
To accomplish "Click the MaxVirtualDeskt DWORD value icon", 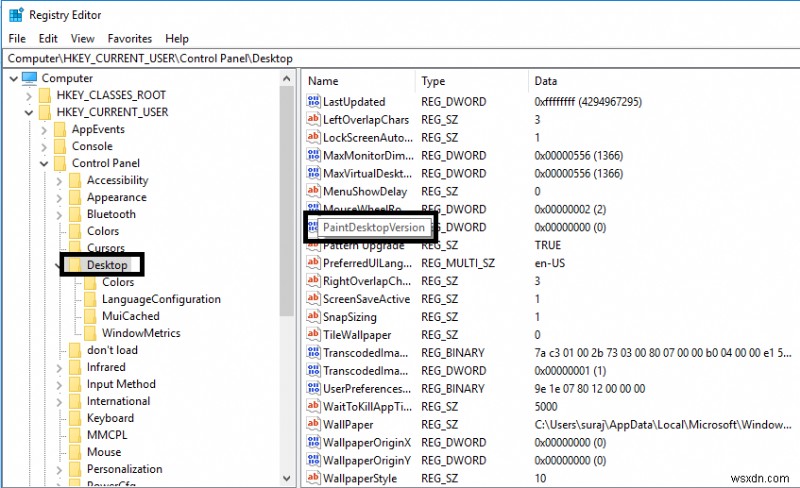I will point(313,173).
